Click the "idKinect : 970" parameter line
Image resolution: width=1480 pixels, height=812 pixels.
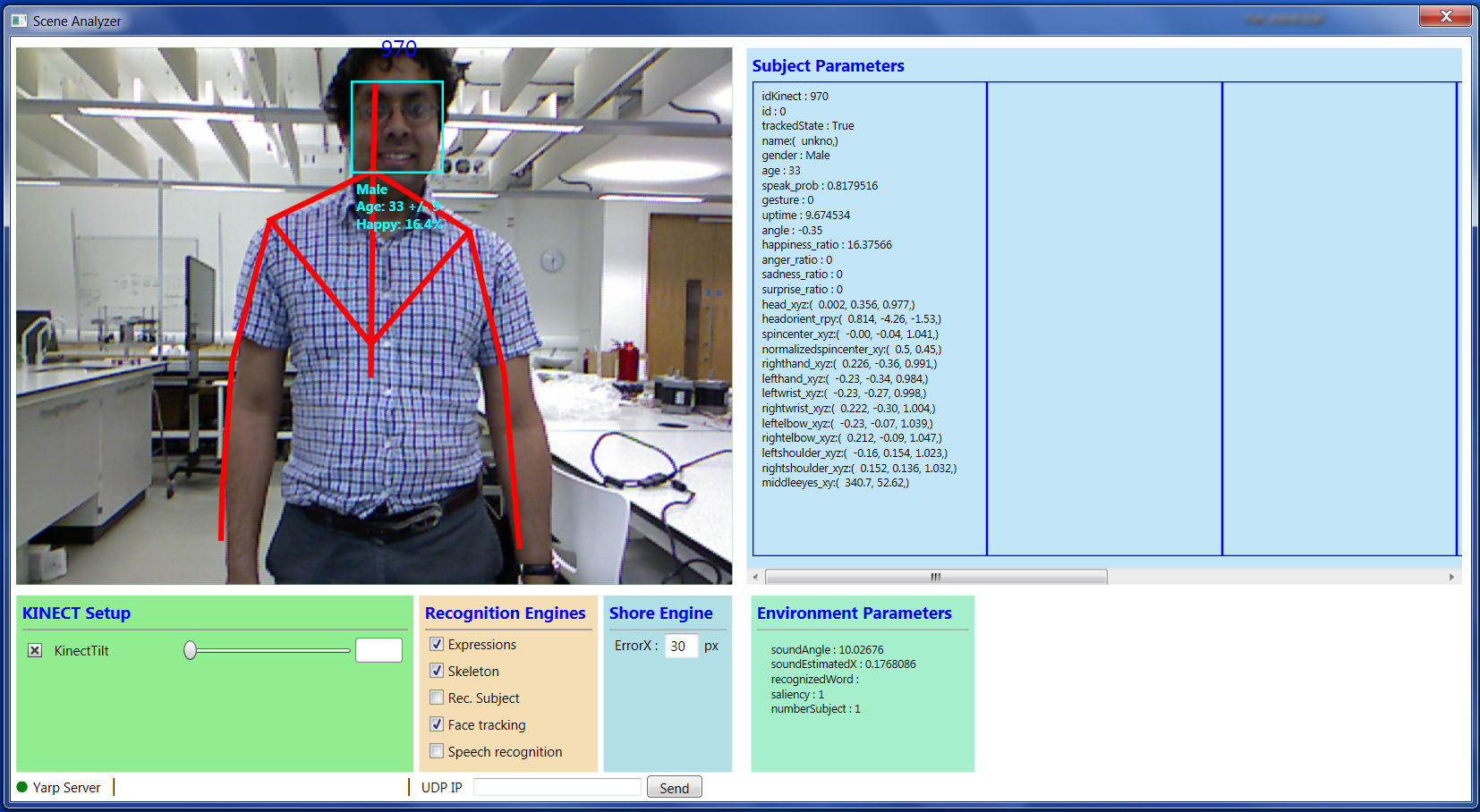tap(795, 96)
